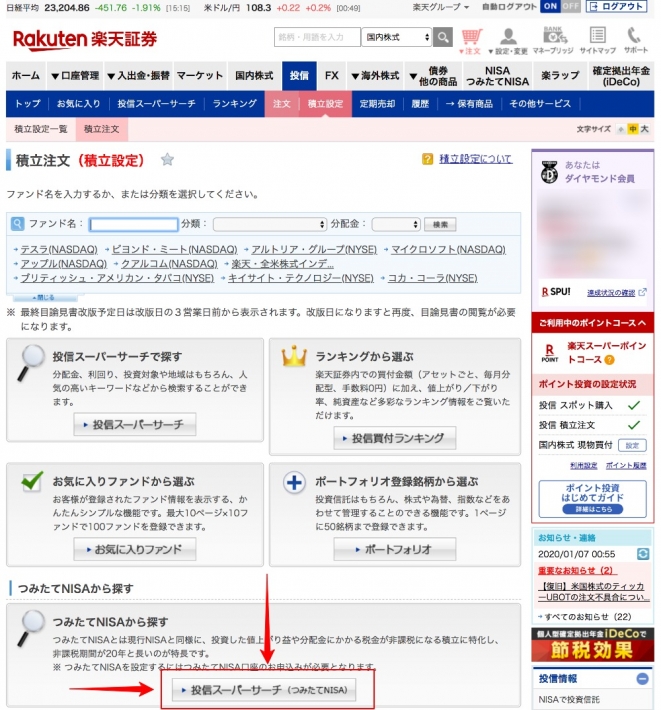
Task: Open the support phone icon
Action: [635, 40]
